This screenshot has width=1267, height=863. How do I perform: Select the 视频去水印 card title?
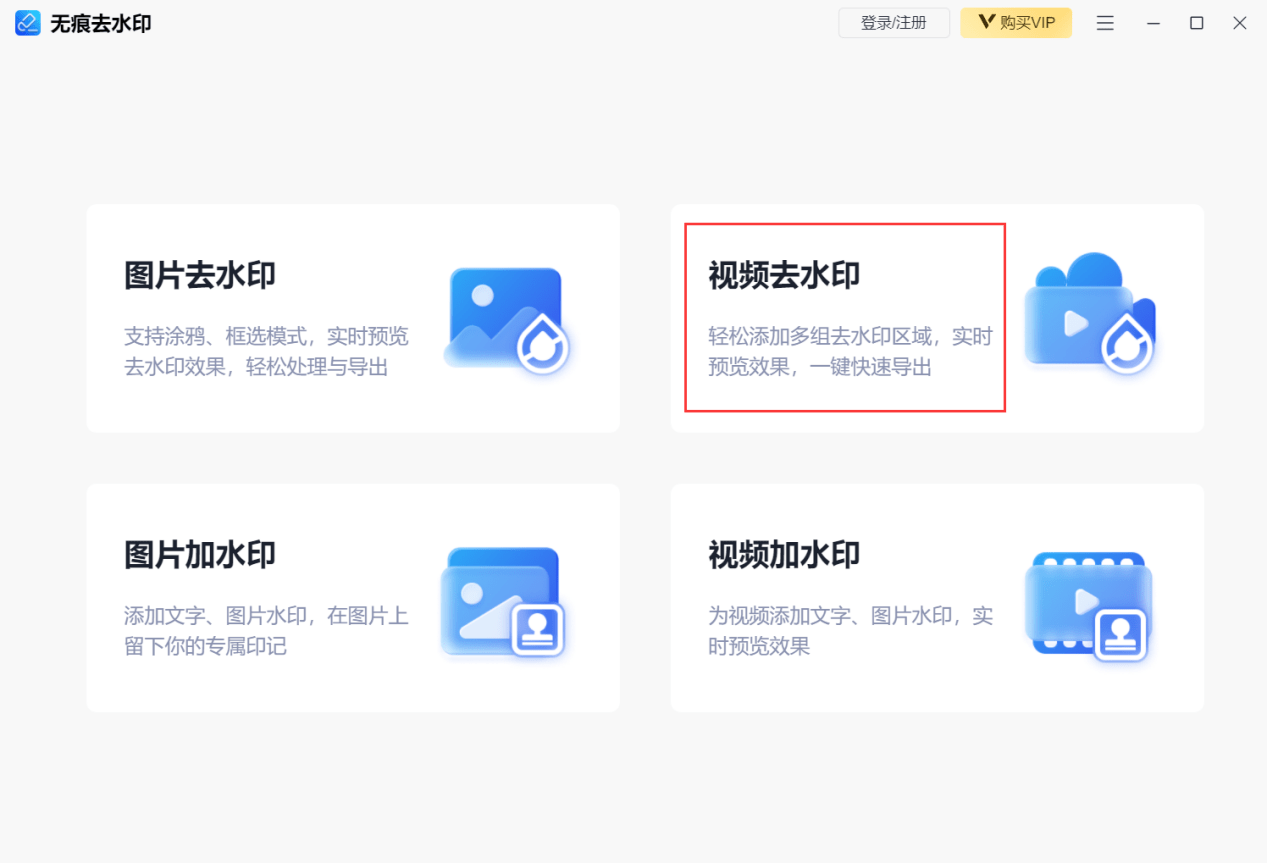(784, 275)
